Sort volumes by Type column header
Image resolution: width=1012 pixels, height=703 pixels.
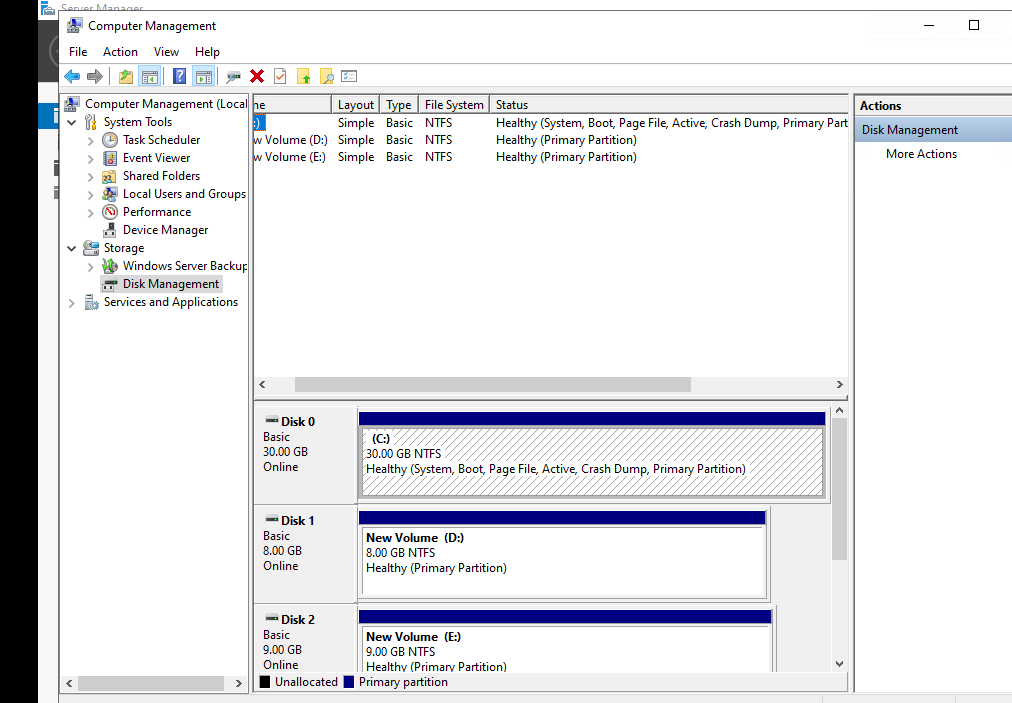[x=399, y=105]
